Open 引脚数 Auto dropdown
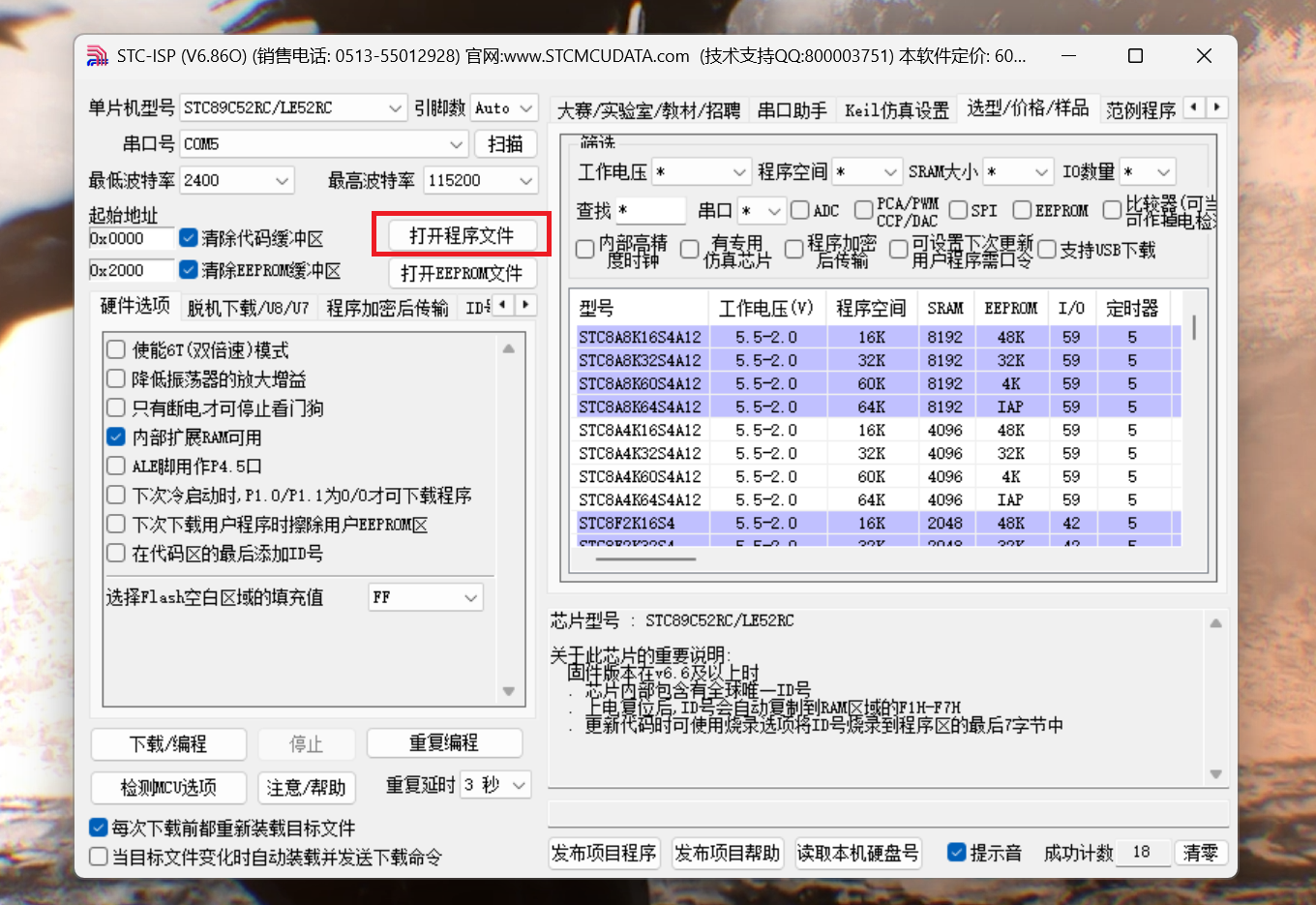Viewport: 1316px width, 905px height. point(504,107)
